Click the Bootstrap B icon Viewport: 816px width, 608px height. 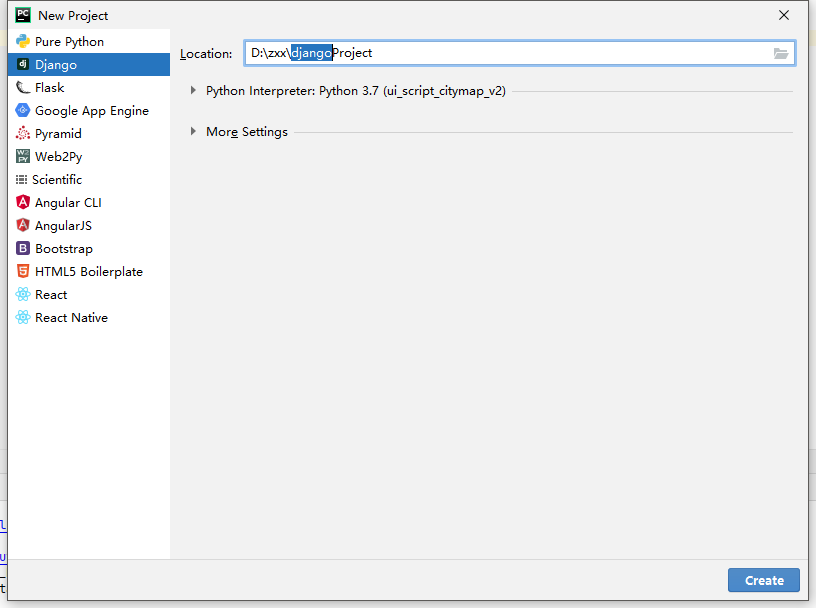click(23, 248)
